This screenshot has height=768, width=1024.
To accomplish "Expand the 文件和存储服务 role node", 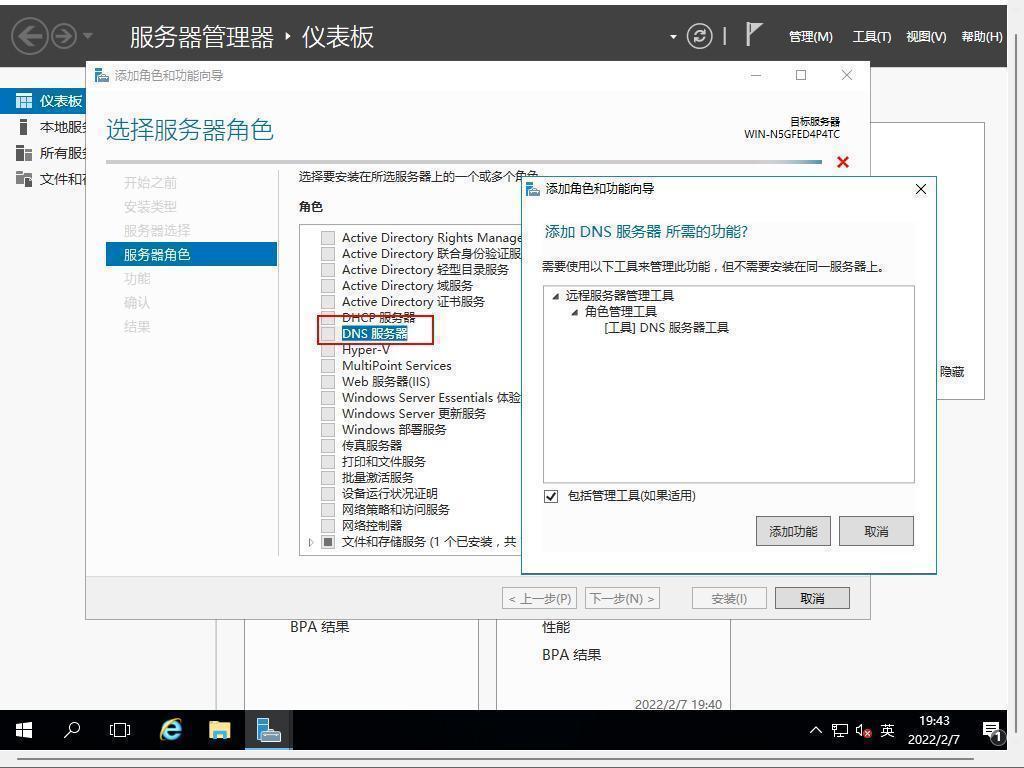I will tap(311, 542).
